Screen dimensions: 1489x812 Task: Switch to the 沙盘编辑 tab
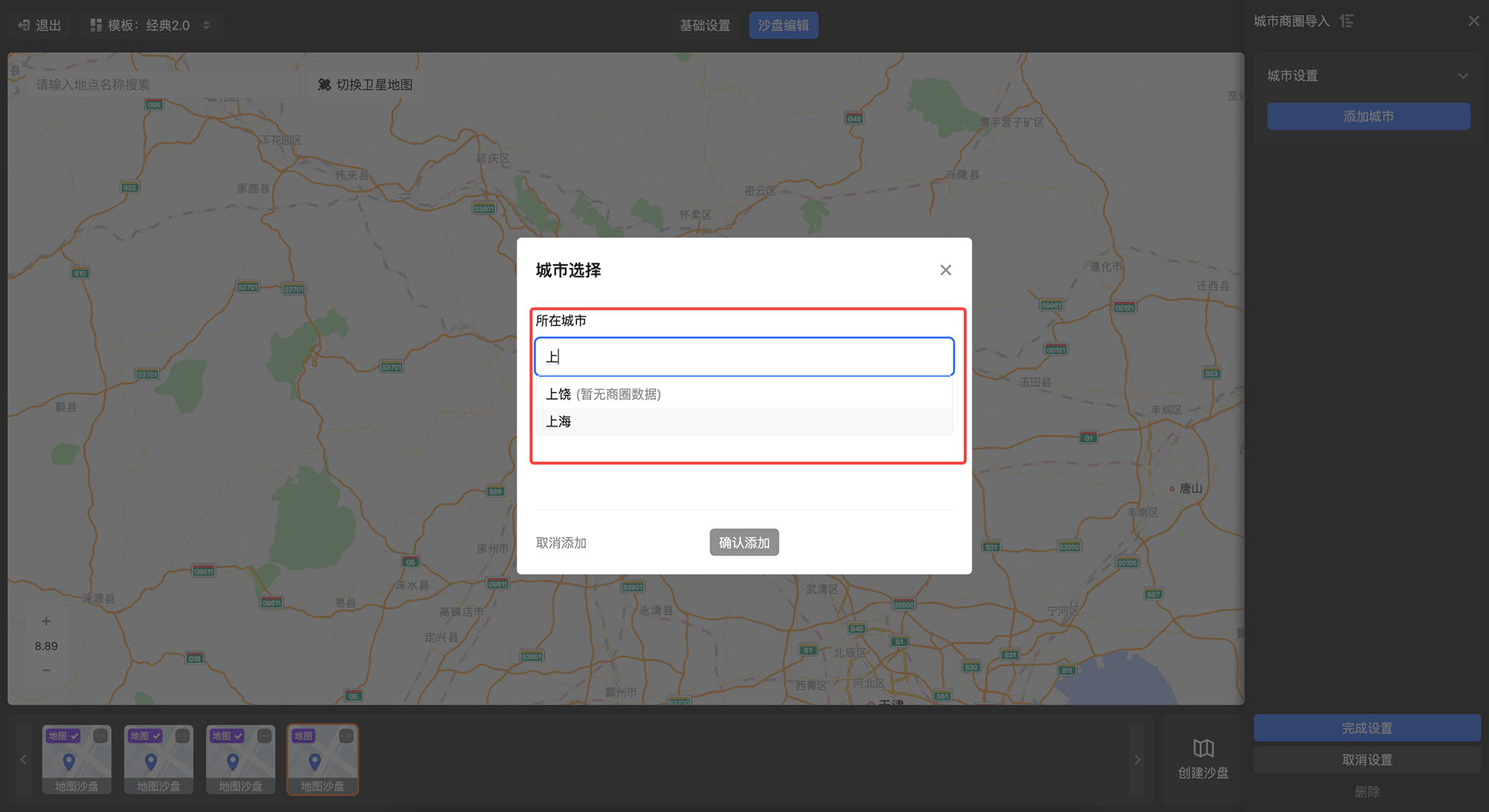point(783,25)
